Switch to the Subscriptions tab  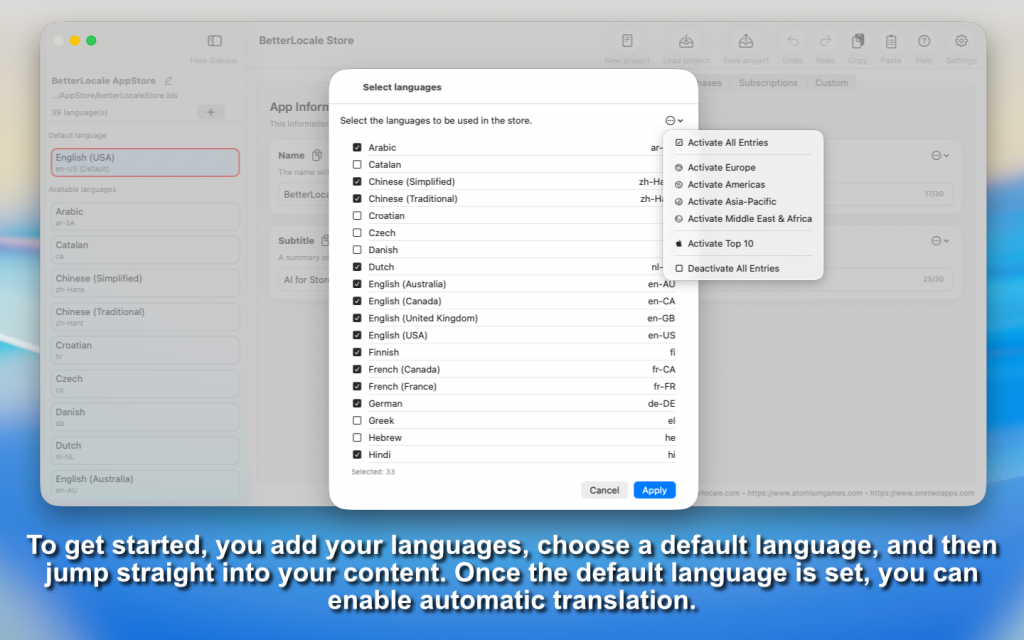(x=768, y=83)
